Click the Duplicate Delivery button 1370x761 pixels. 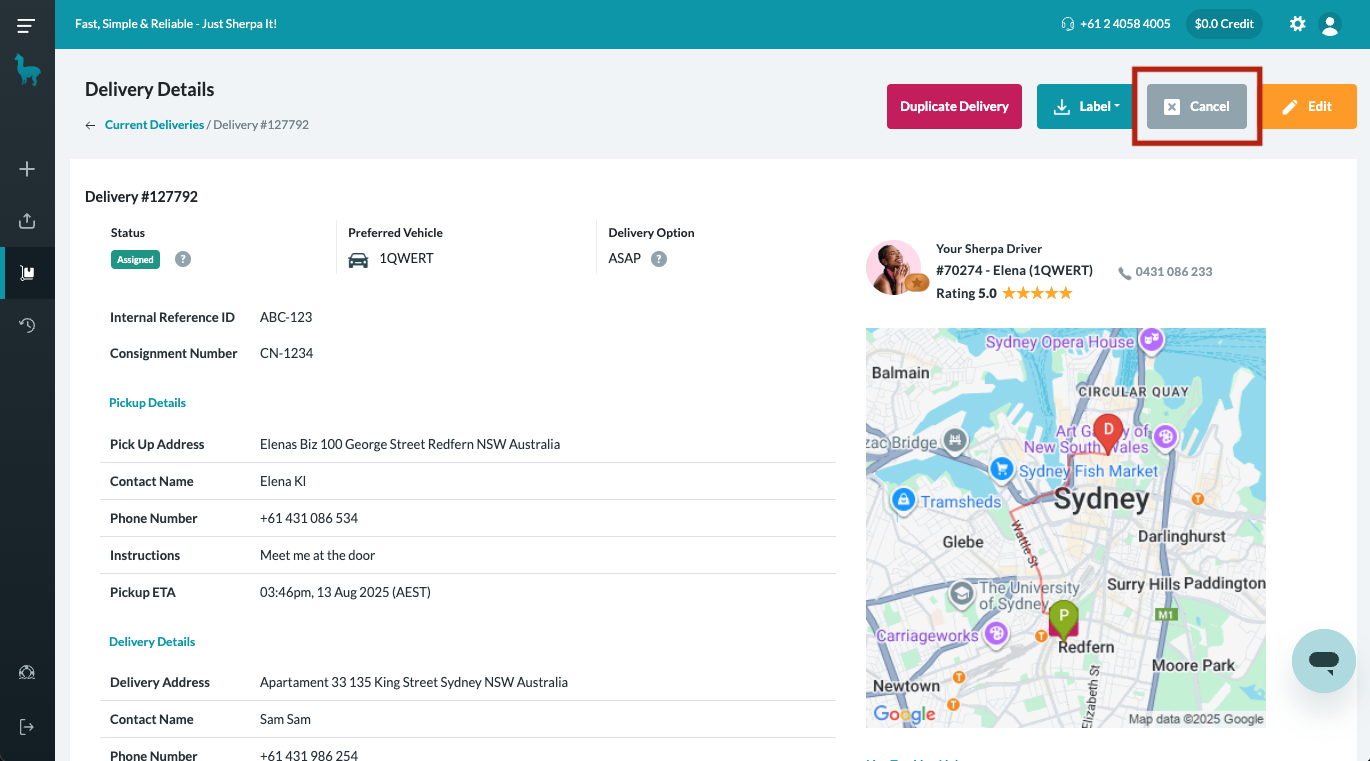(x=954, y=107)
